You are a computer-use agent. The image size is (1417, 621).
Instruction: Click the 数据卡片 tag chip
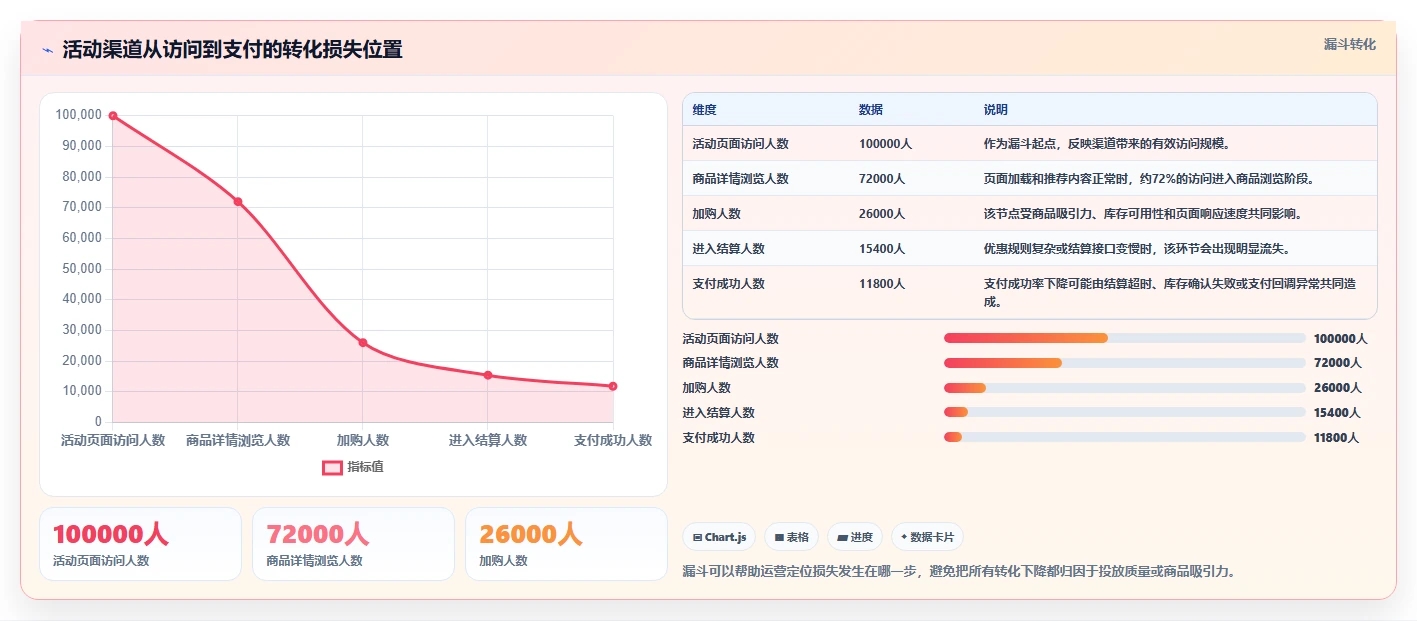point(927,537)
